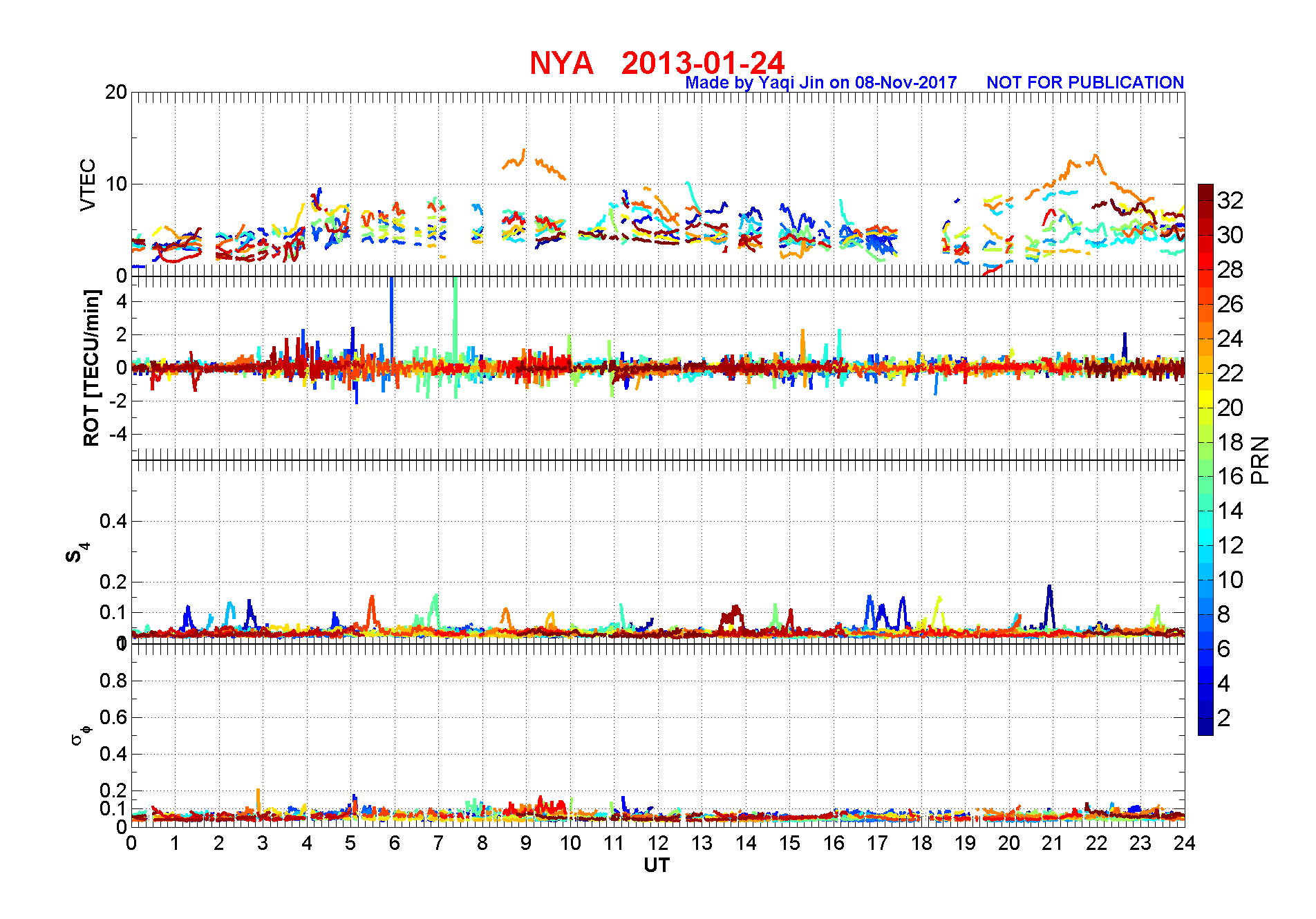Select the "16" tick label on the colorbar

click(x=1230, y=476)
